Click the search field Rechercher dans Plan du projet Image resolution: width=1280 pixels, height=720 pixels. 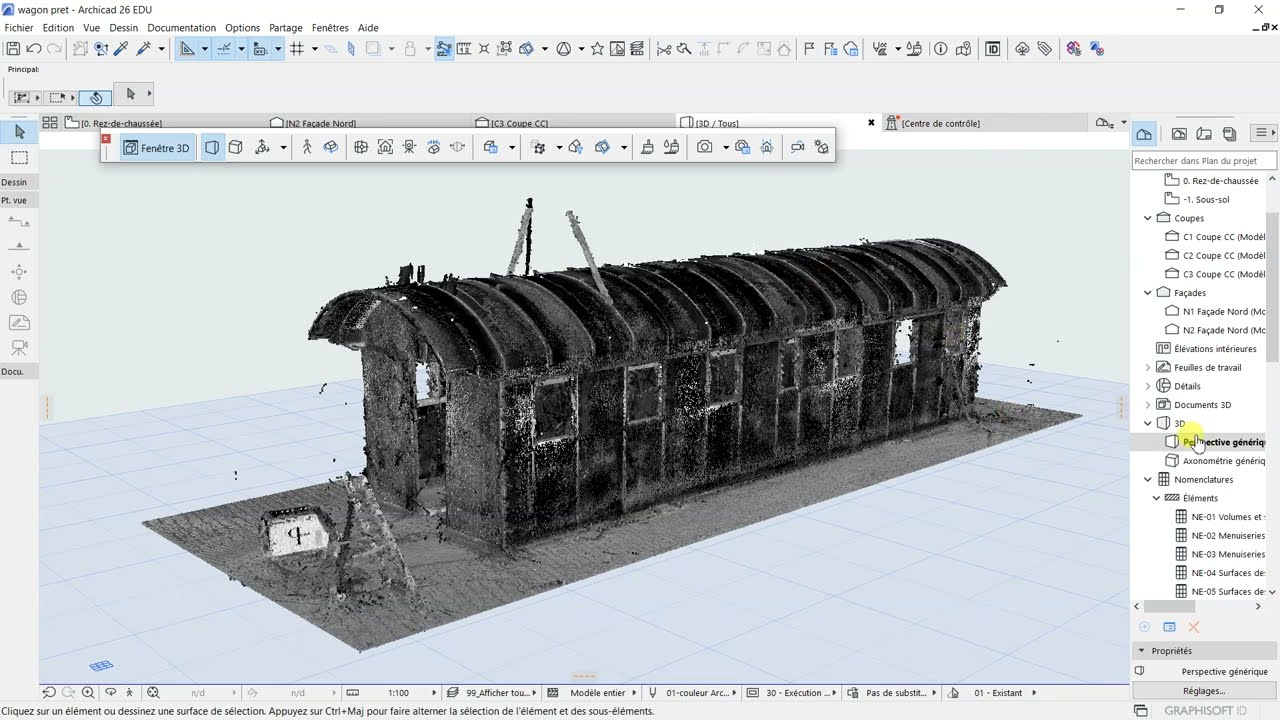coord(1205,160)
